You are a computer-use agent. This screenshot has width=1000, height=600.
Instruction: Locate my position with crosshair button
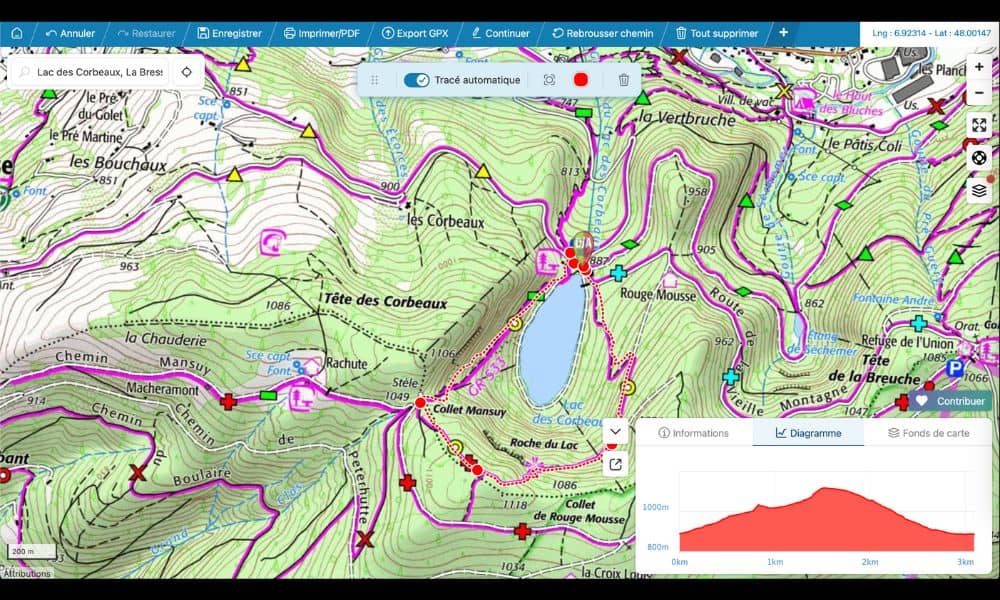click(186, 72)
